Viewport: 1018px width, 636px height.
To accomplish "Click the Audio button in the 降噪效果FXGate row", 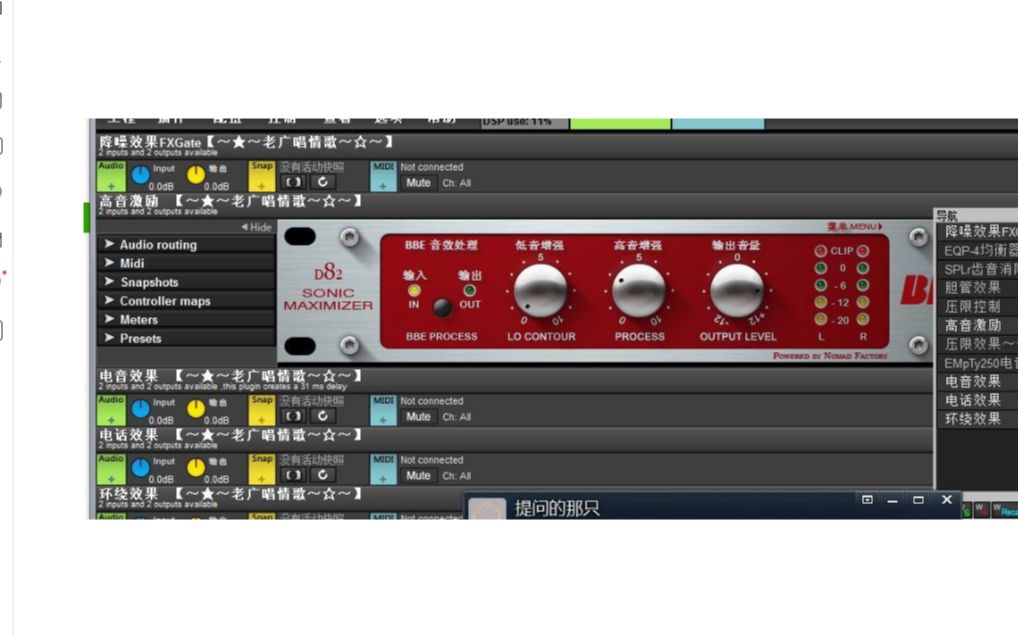I will click(x=111, y=176).
